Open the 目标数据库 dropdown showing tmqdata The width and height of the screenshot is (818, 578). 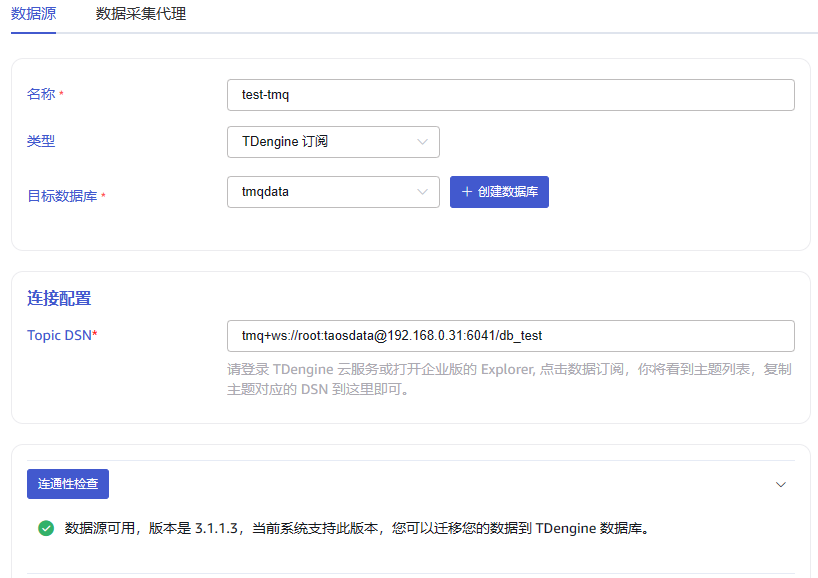click(x=333, y=192)
